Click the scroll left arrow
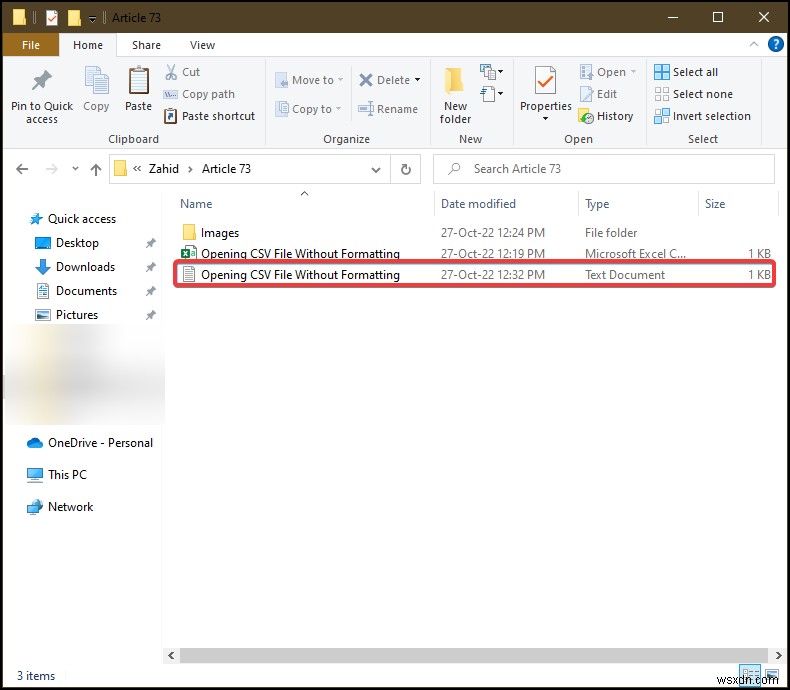Viewport: 790px width, 690px height. point(171,655)
